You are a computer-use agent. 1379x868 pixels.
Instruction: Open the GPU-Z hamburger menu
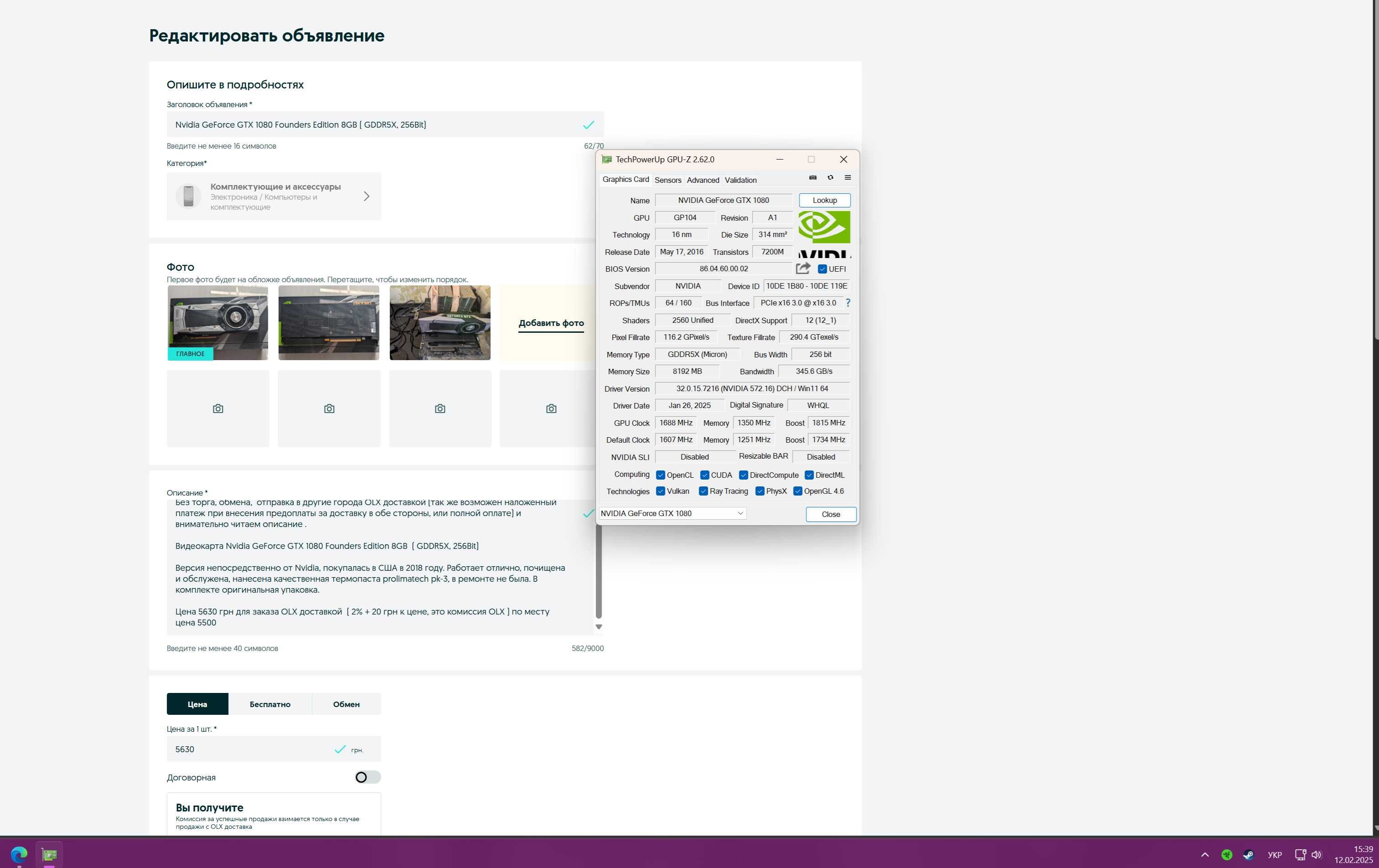(847, 177)
